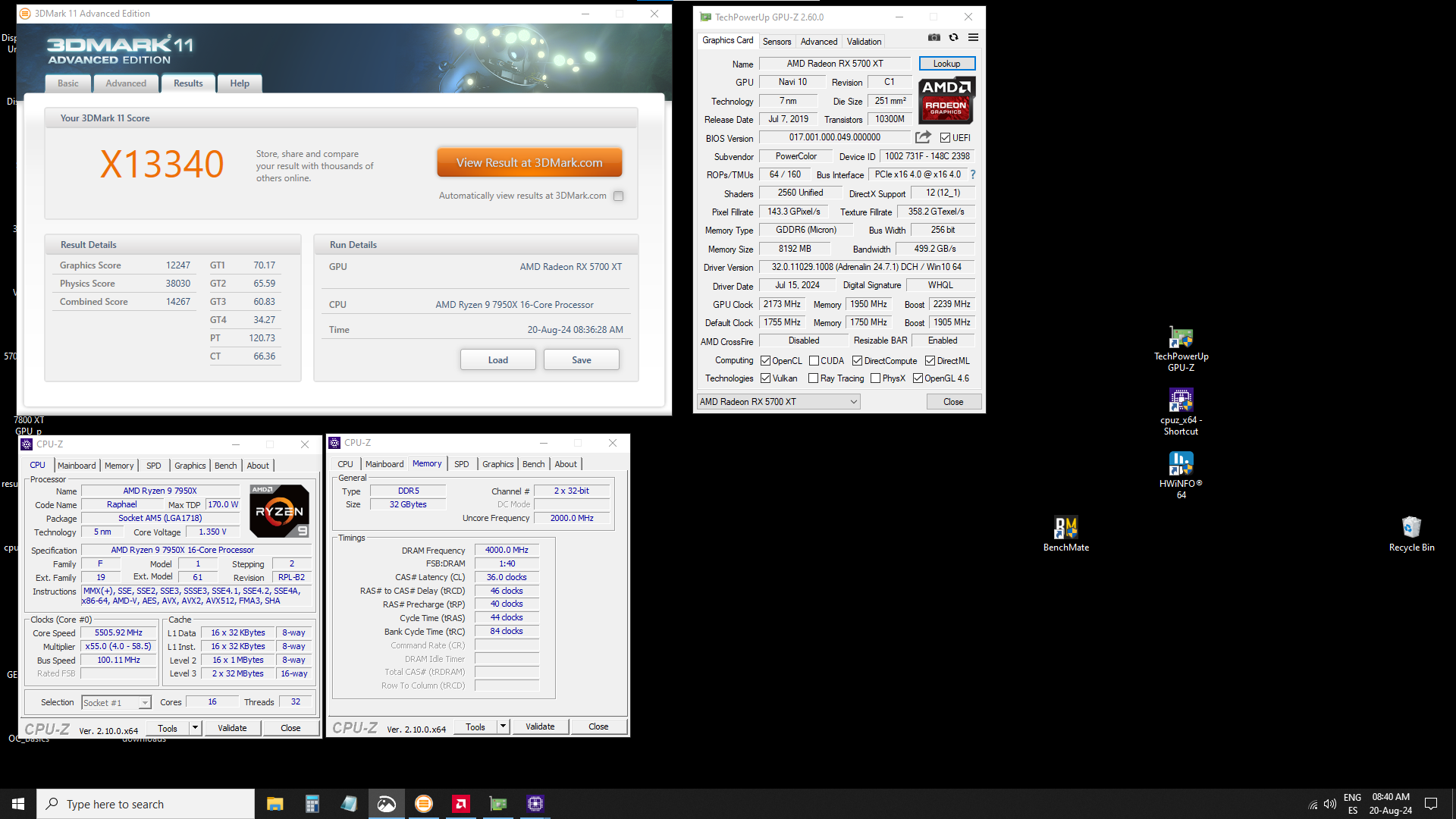Click Load button in Run Details
1456x819 pixels.
[x=498, y=359]
